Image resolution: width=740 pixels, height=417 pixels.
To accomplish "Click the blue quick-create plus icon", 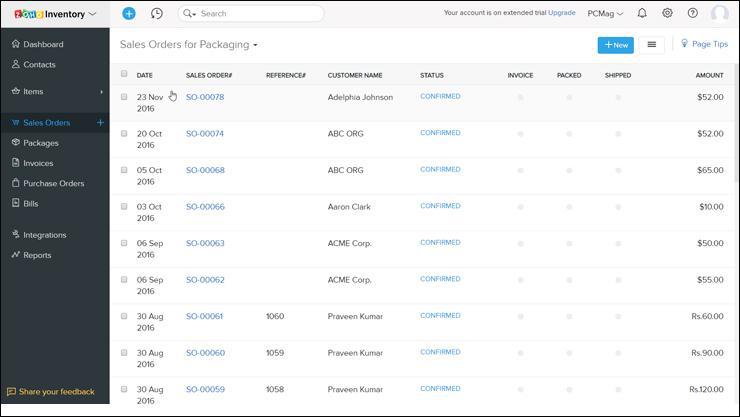I will (129, 14).
